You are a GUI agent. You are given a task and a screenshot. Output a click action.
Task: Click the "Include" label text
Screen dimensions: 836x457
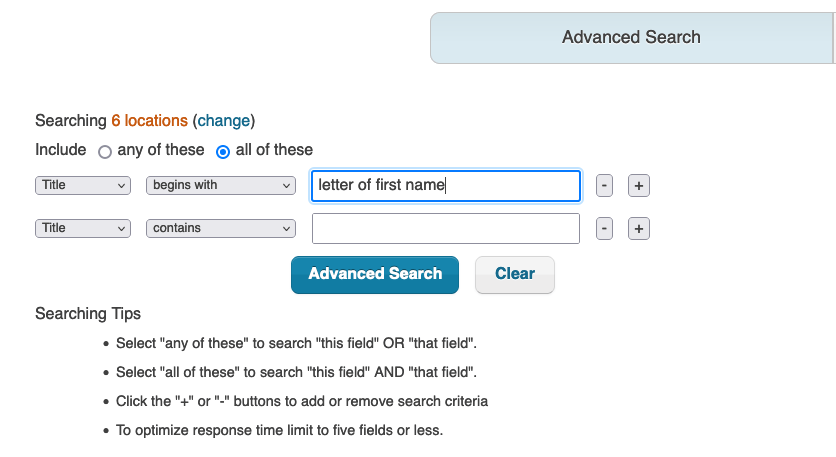click(x=61, y=150)
